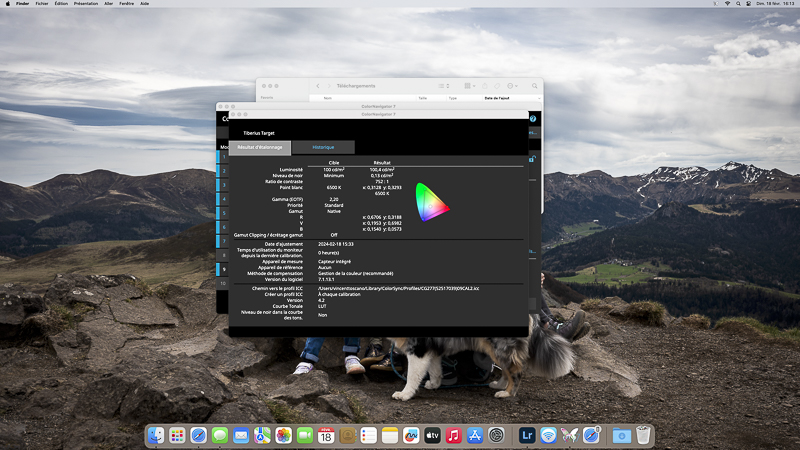Launch Lightroom Classic from the Dock
The image size is (800, 450).
[527, 436]
